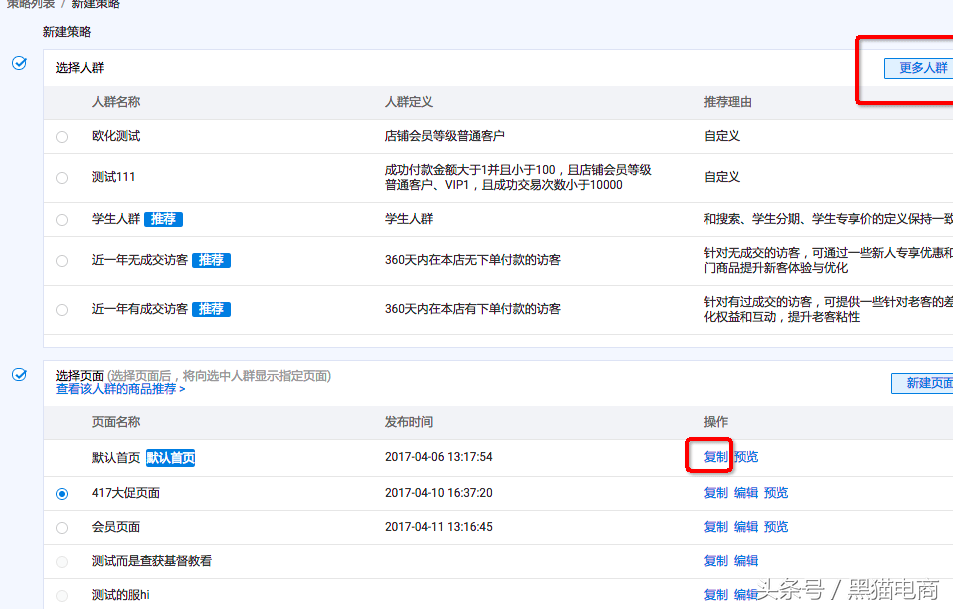Go to 策略列表 breadcrumb

[30, 4]
